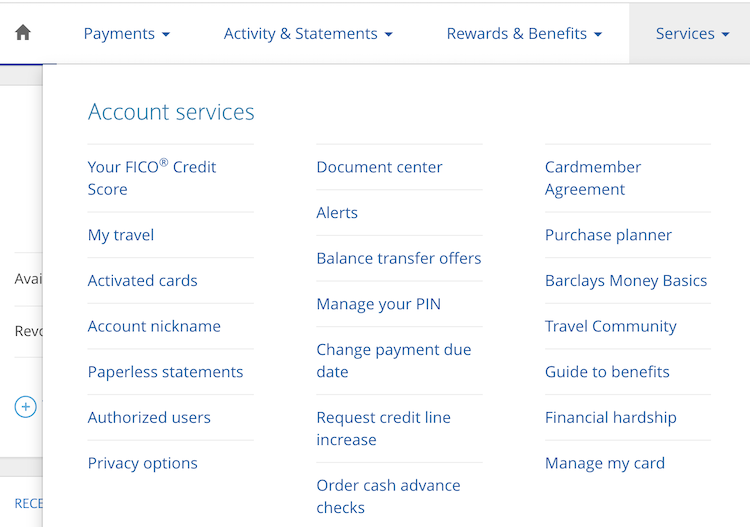Choose Change payment due date

[x=394, y=361]
